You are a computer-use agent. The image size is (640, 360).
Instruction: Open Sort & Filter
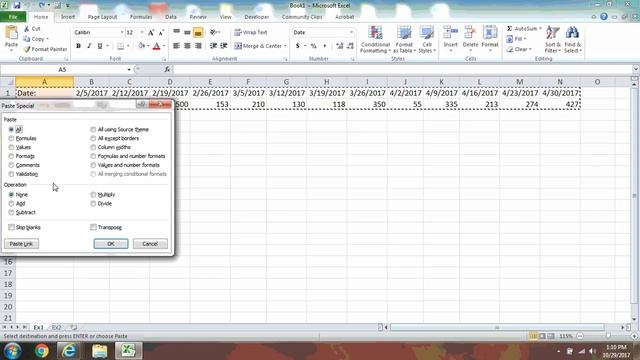pos(553,39)
